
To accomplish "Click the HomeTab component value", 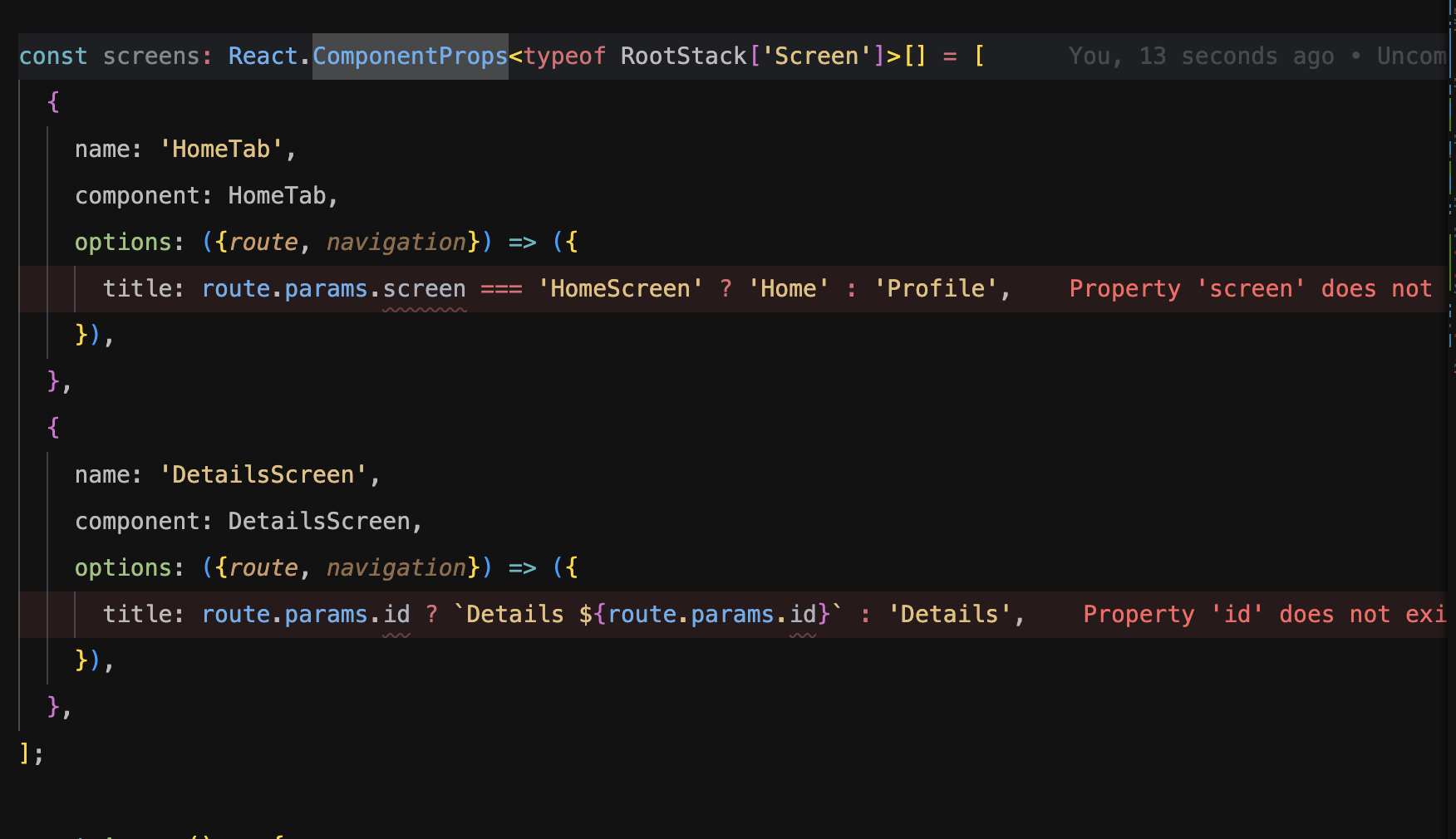I will coord(279,195).
